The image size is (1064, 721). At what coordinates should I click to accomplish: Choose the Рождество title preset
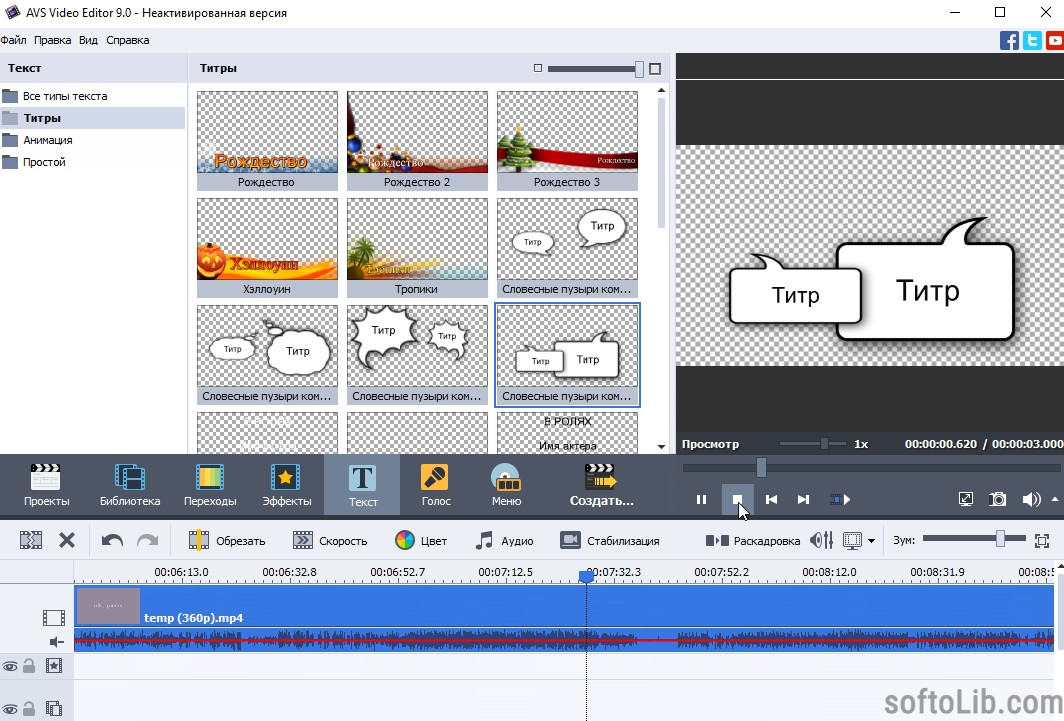267,141
